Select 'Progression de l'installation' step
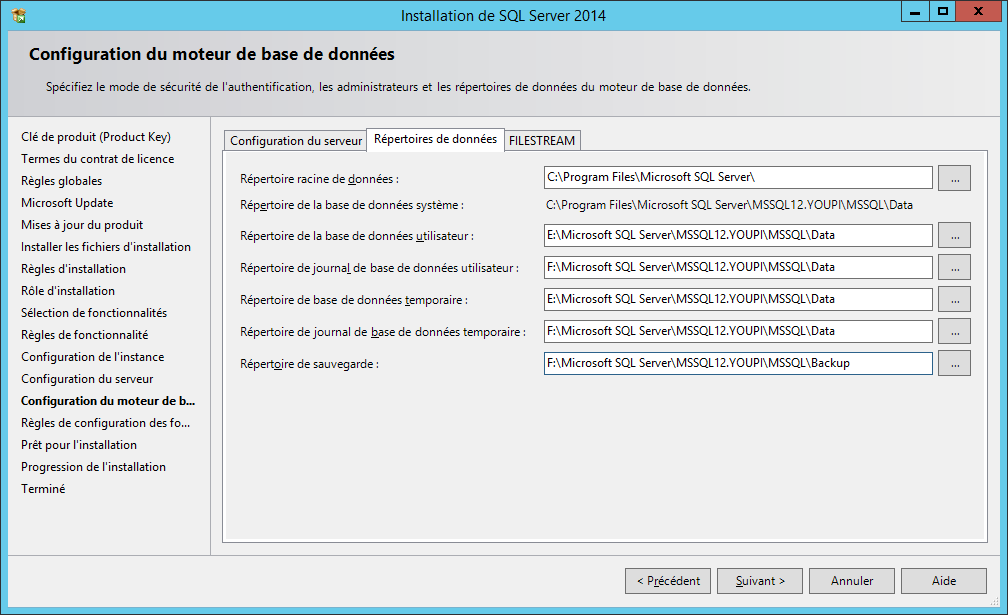Image resolution: width=1008 pixels, height=615 pixels. [93, 467]
